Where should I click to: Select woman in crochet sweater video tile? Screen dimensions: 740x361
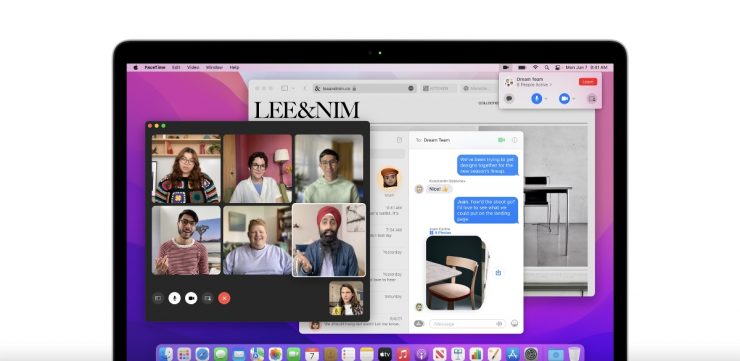(x=186, y=169)
